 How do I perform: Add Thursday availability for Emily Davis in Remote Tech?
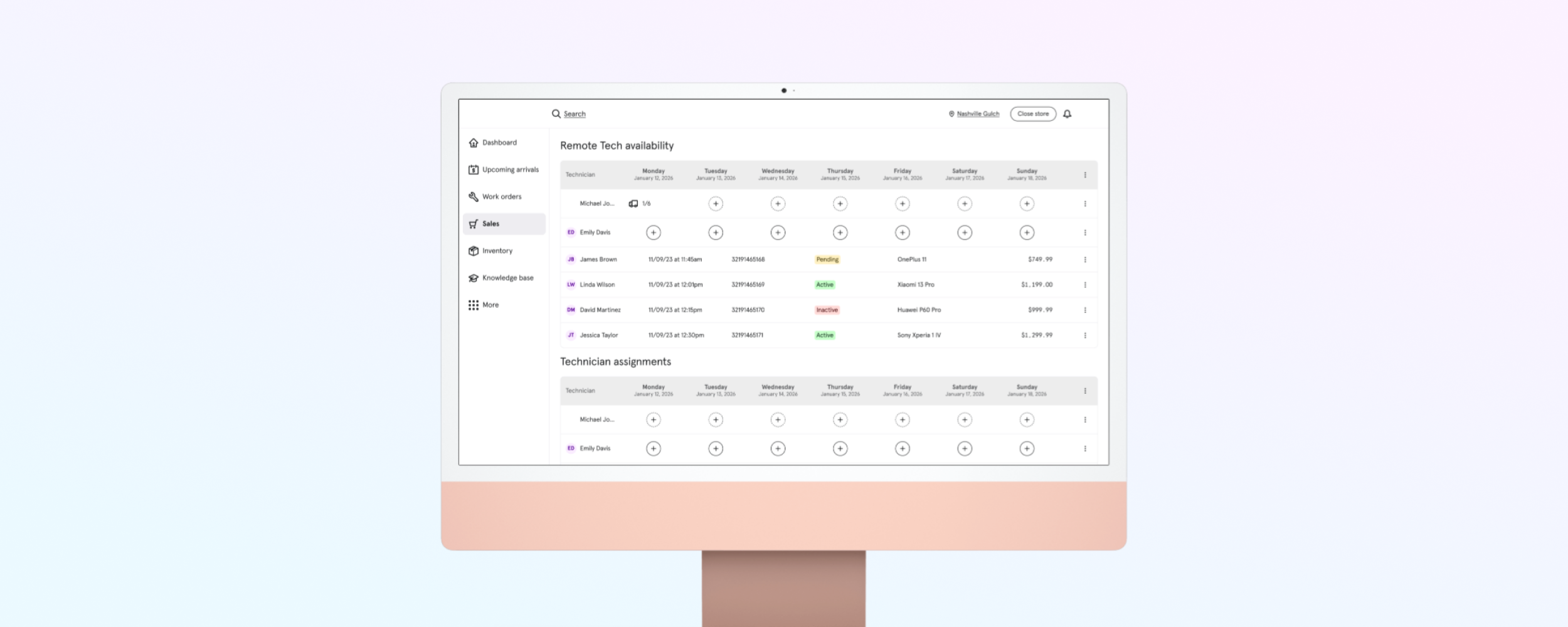(x=840, y=233)
